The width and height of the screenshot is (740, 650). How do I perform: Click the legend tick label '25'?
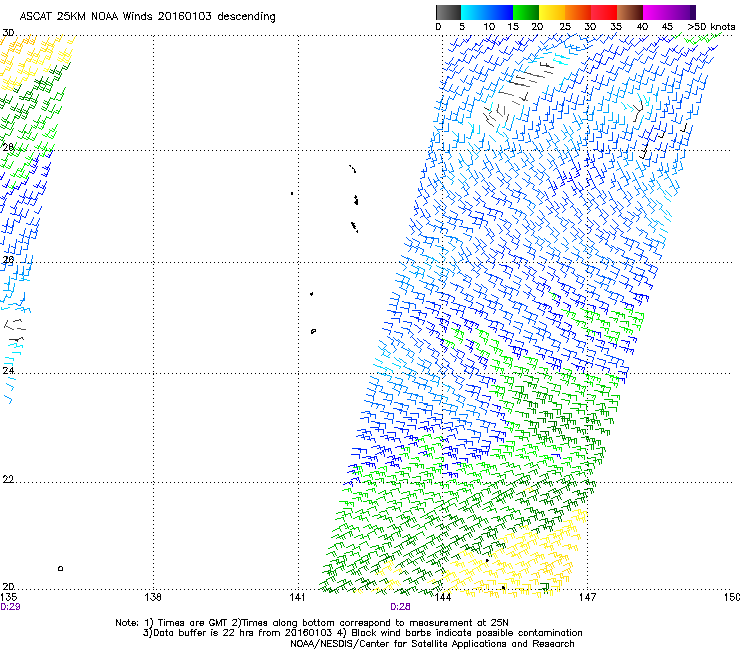point(565,27)
